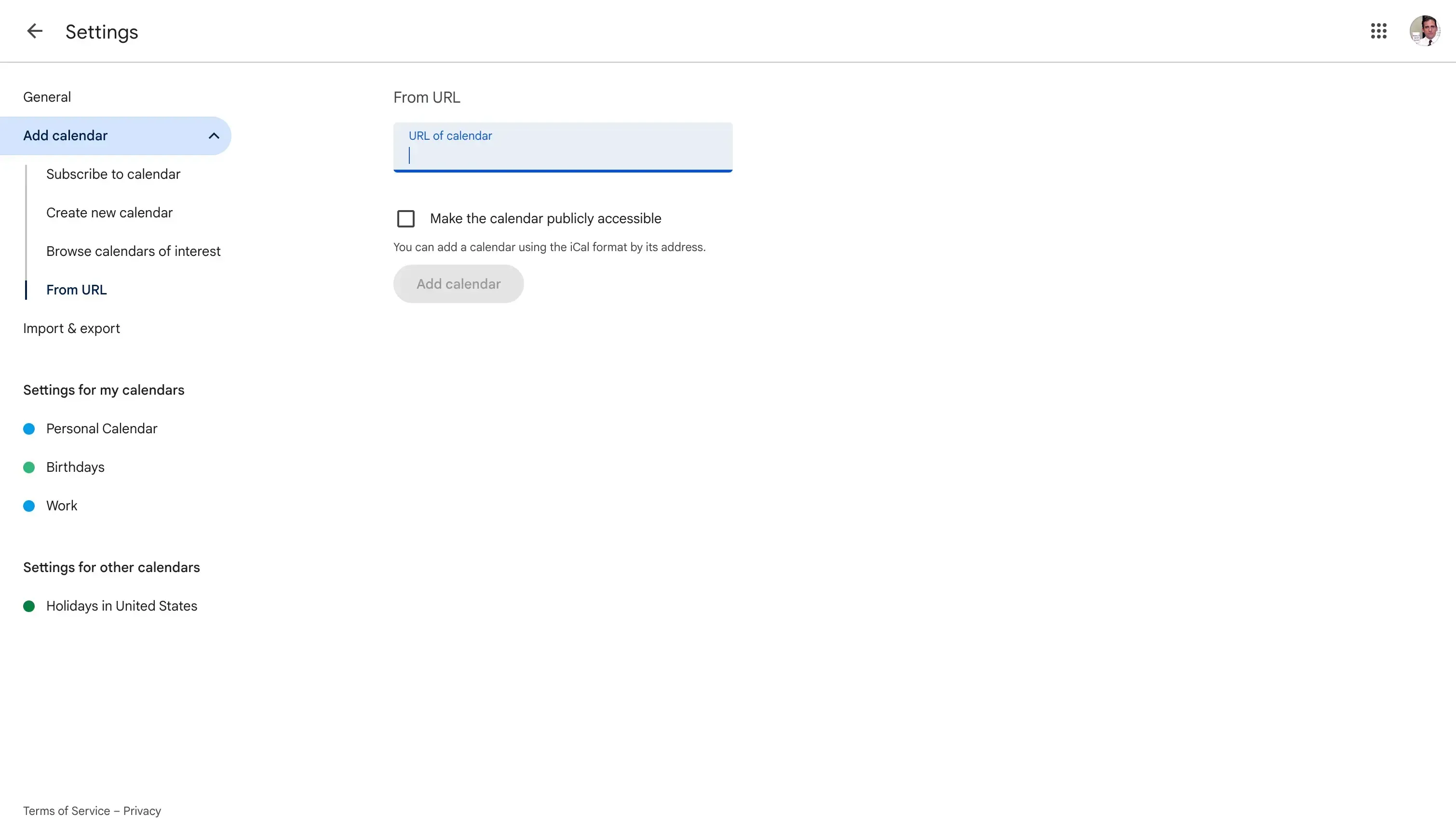Open Import & export settings
This screenshot has width=1456, height=826.
tap(71, 328)
